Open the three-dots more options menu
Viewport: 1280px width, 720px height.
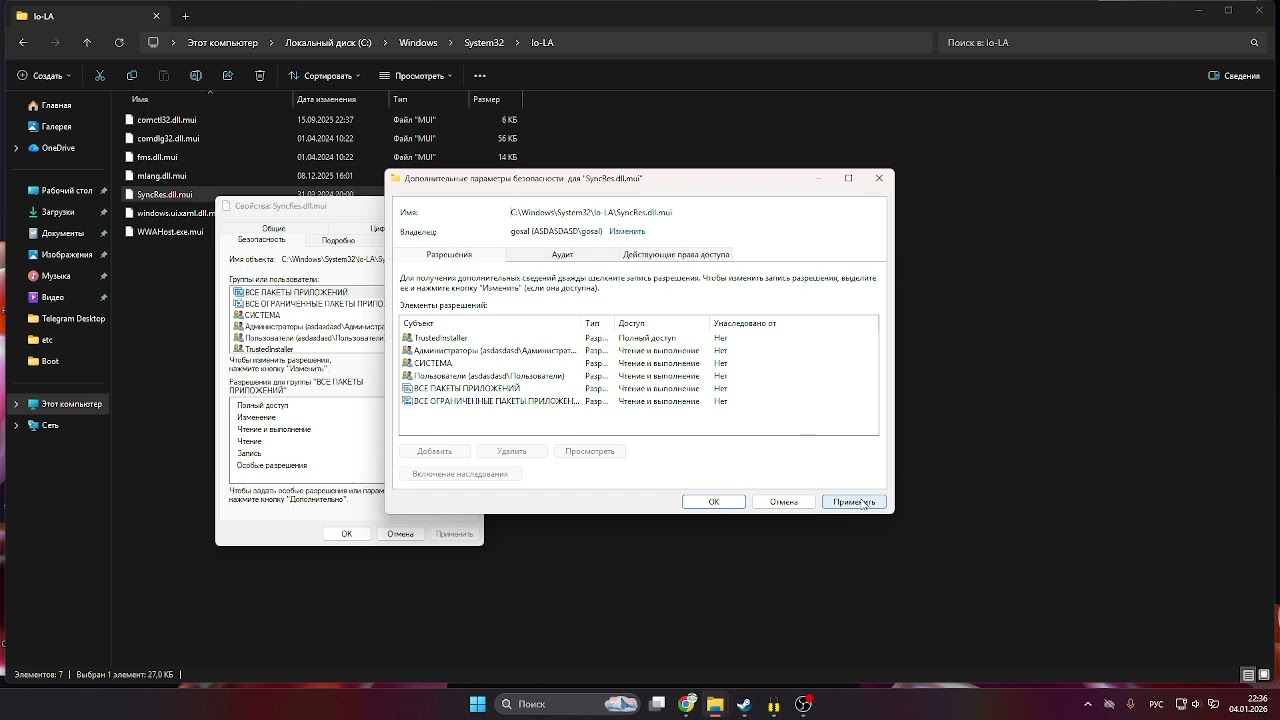(480, 75)
